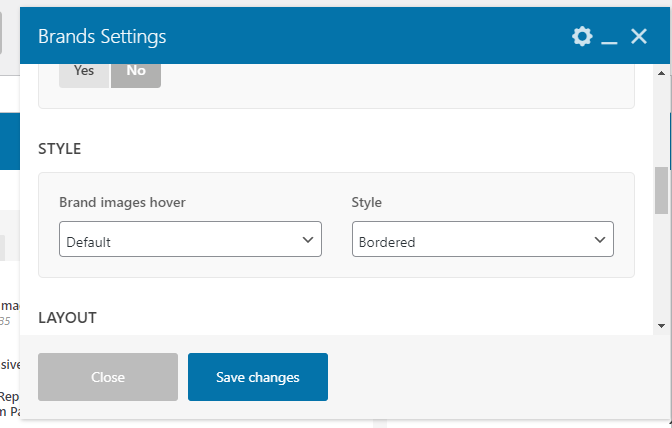The image size is (672, 428).
Task: Minimize the Brands Settings panel
Action: [610, 37]
